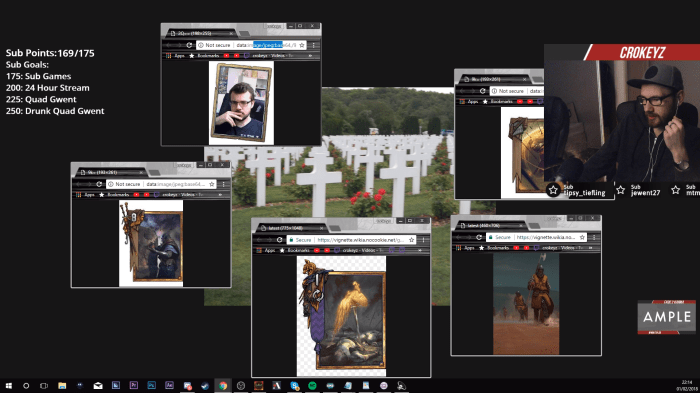Expand bookmarks overflow in latest (775x1048) window
This screenshot has width=700, height=393.
tap(420, 251)
